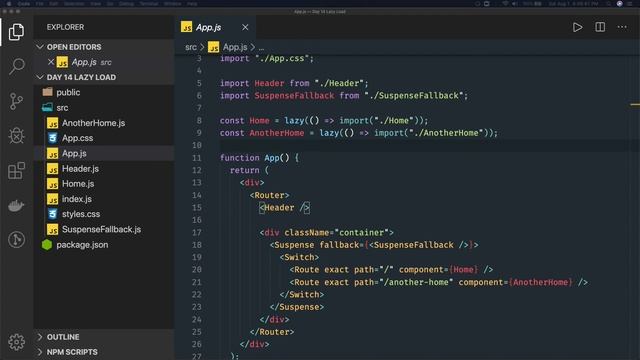
Task: Open the More Actions ellipsis menu
Action: [622, 27]
